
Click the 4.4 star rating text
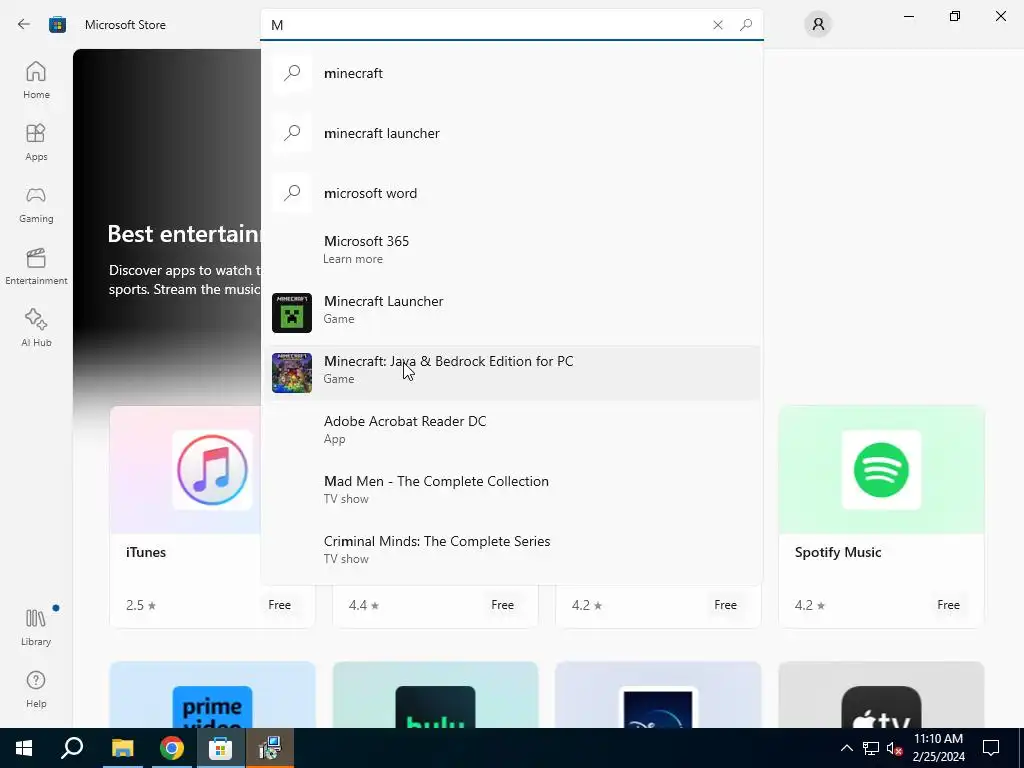[x=364, y=605]
